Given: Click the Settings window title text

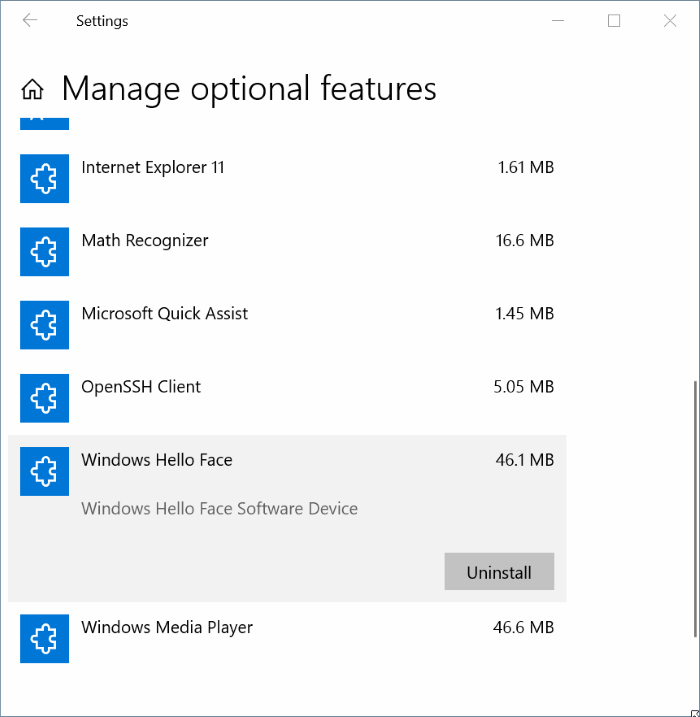Looking at the screenshot, I should (x=102, y=21).
